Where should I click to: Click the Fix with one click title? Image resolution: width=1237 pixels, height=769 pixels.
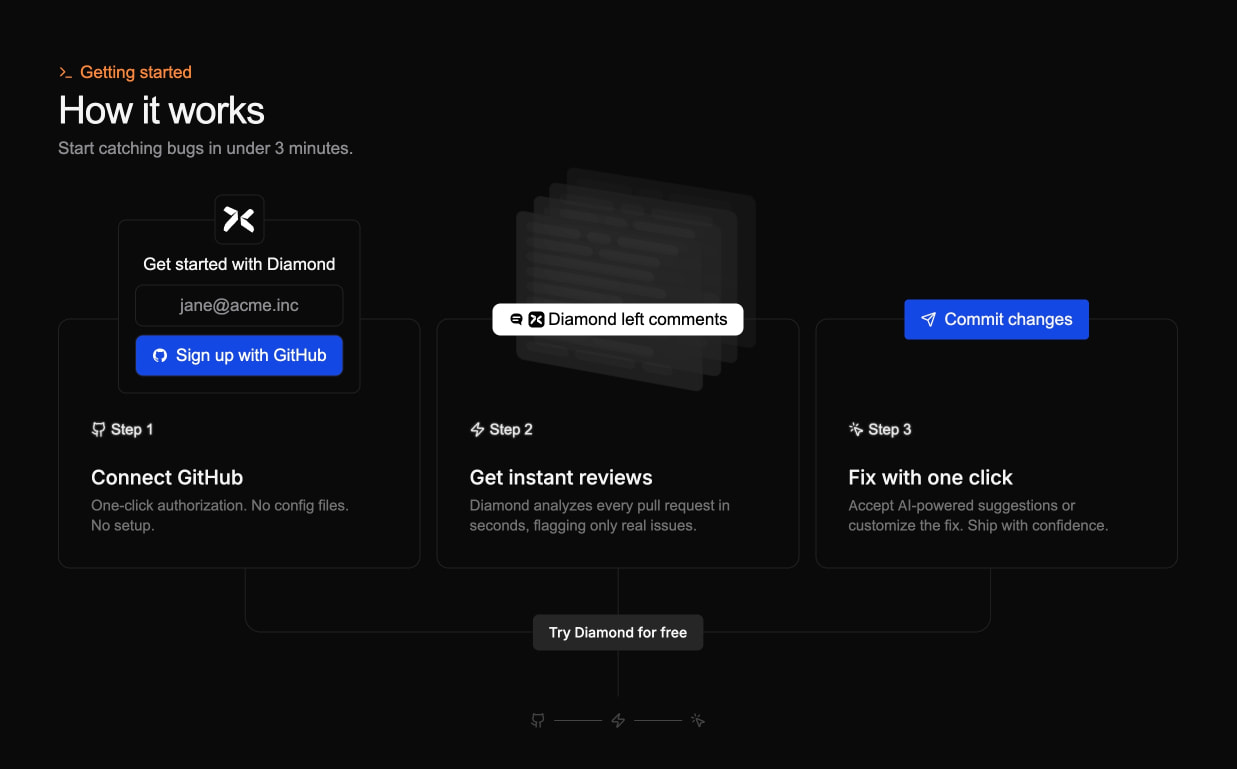[931, 477]
